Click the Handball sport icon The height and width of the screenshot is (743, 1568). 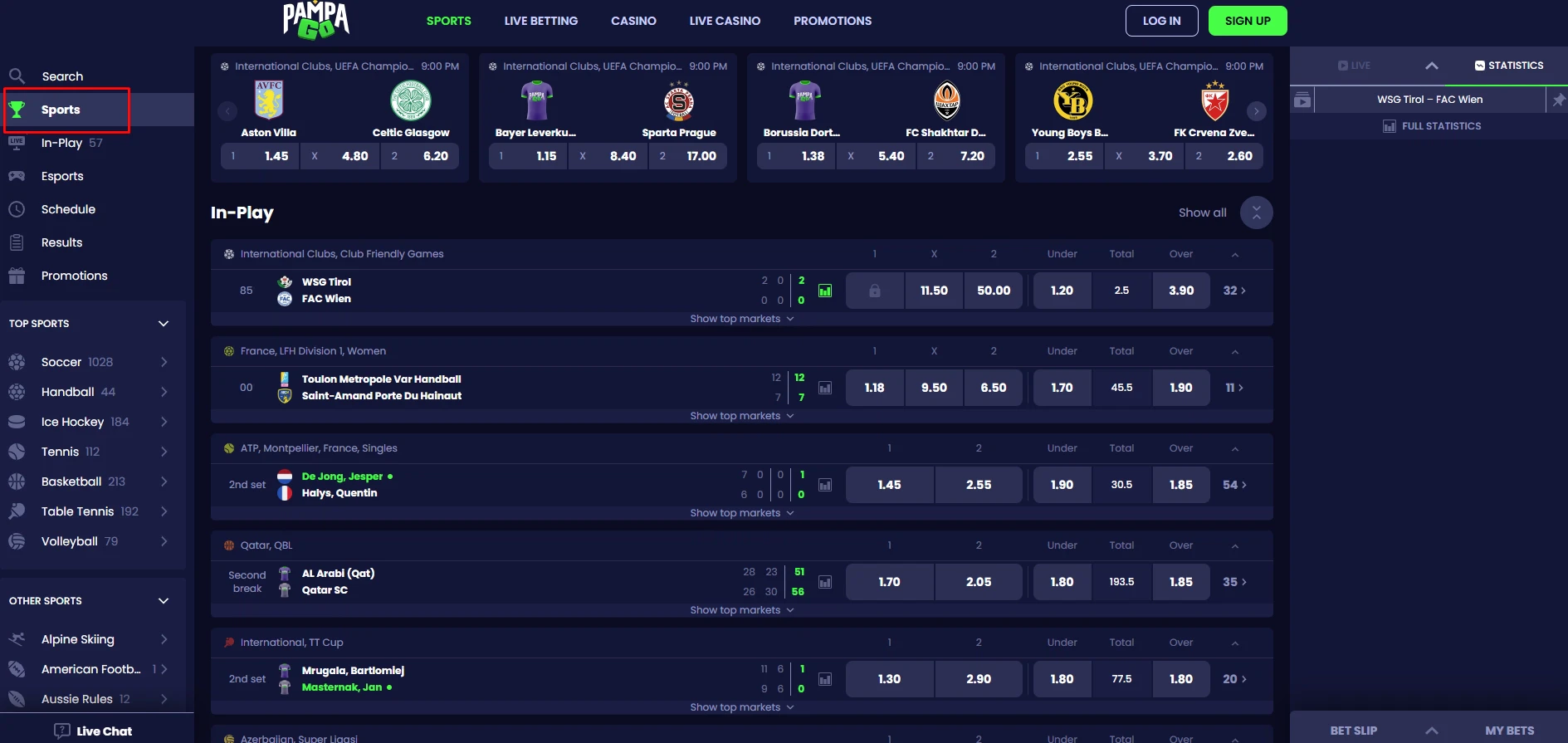pos(17,392)
